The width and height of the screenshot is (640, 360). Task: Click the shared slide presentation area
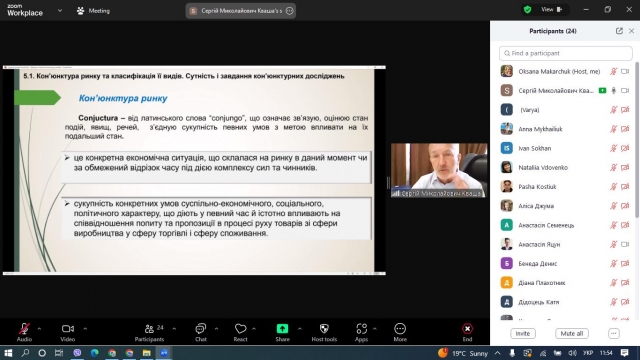194,170
